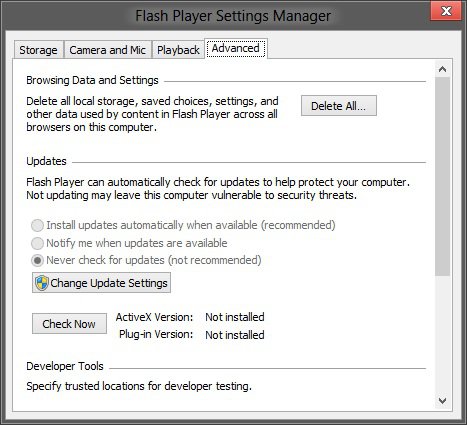The height and width of the screenshot is (425, 467).
Task: Select Install updates automatically radio button
Action: pyautogui.click(x=37, y=225)
